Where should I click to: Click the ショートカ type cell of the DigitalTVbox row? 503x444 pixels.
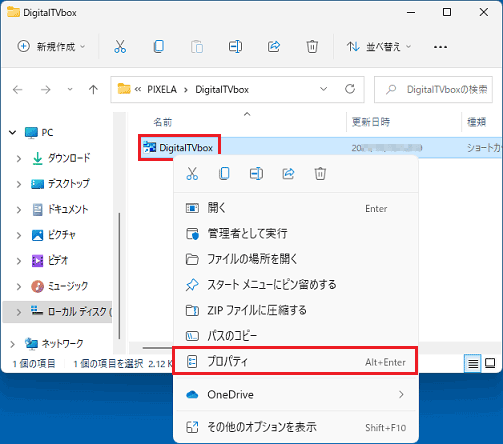(484, 148)
